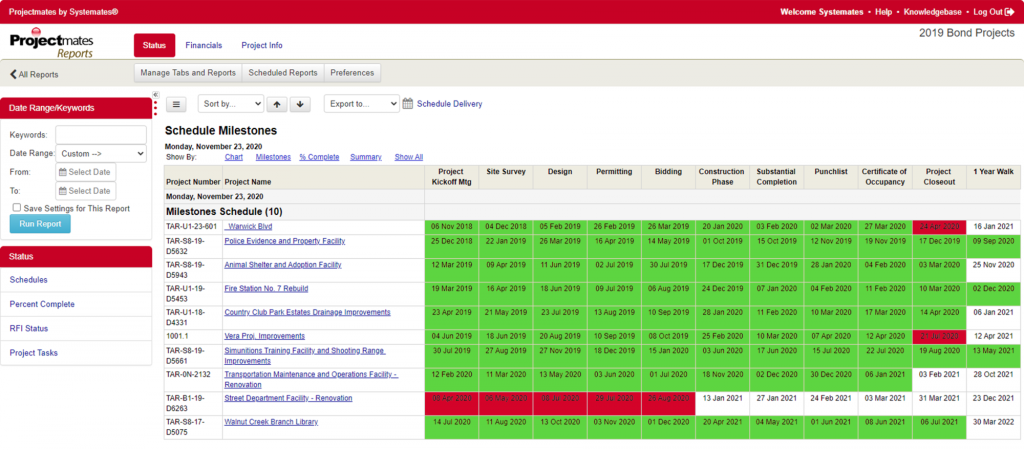Click the Project Kickoff Mtg column header

click(452, 177)
